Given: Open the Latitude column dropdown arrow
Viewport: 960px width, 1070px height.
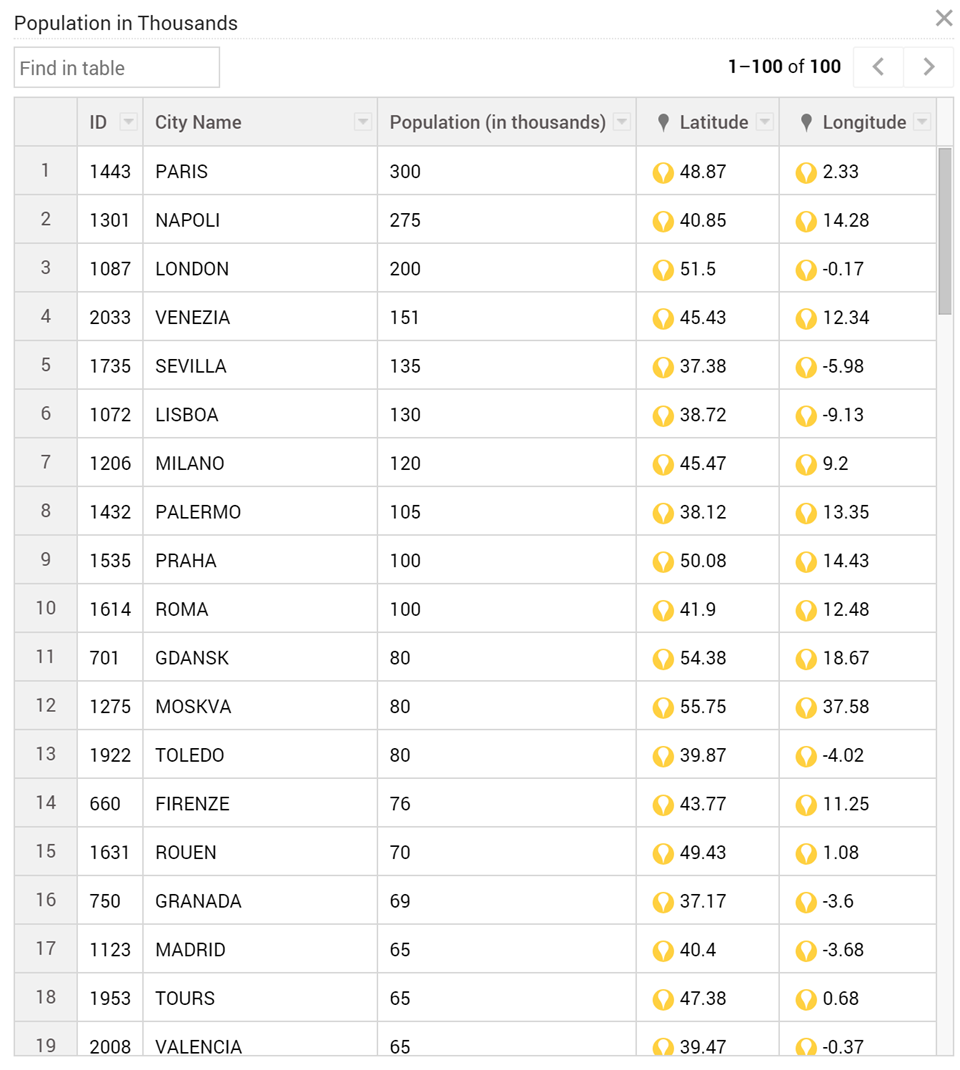Looking at the screenshot, I should (765, 122).
